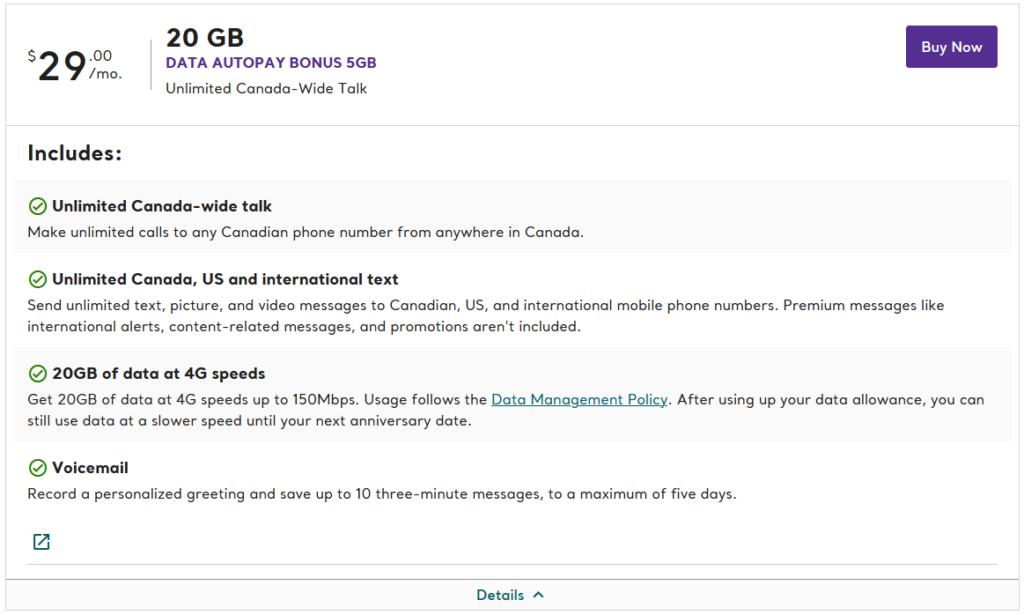Click the Buy Now button
Image resolution: width=1024 pixels, height=615 pixels.
[951, 46]
